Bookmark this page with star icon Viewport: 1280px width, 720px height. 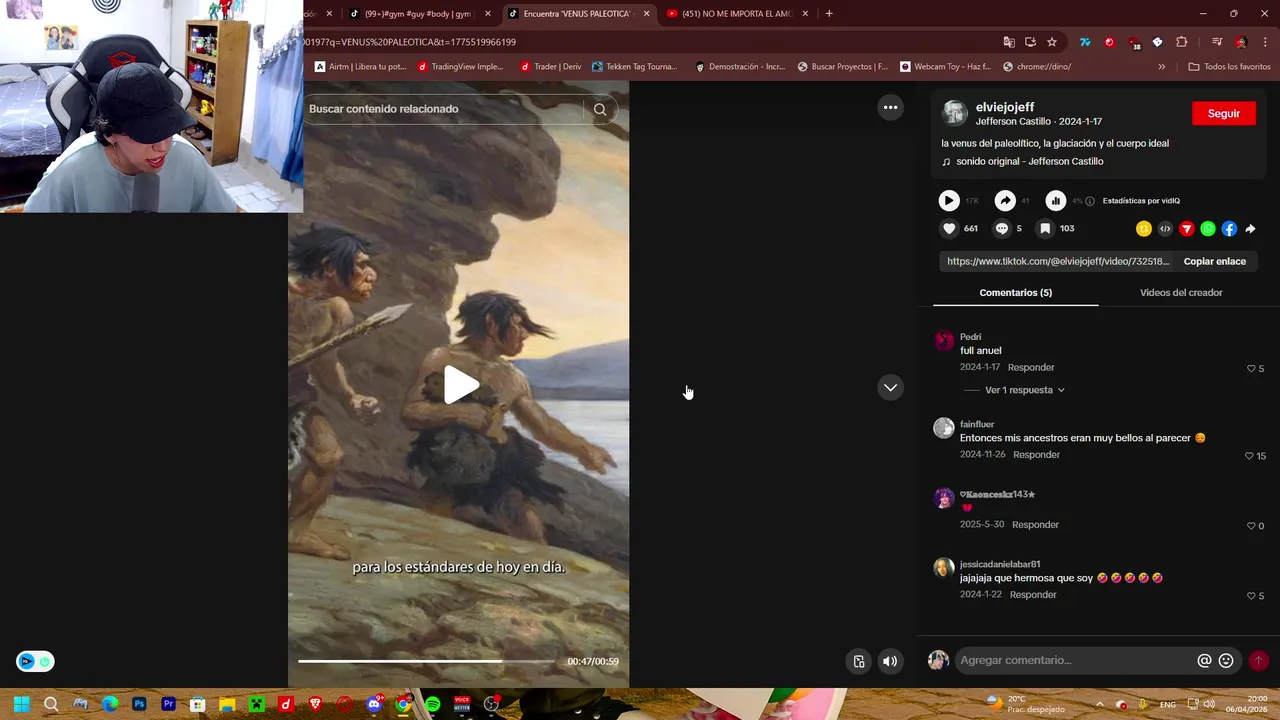pyautogui.click(x=1052, y=42)
